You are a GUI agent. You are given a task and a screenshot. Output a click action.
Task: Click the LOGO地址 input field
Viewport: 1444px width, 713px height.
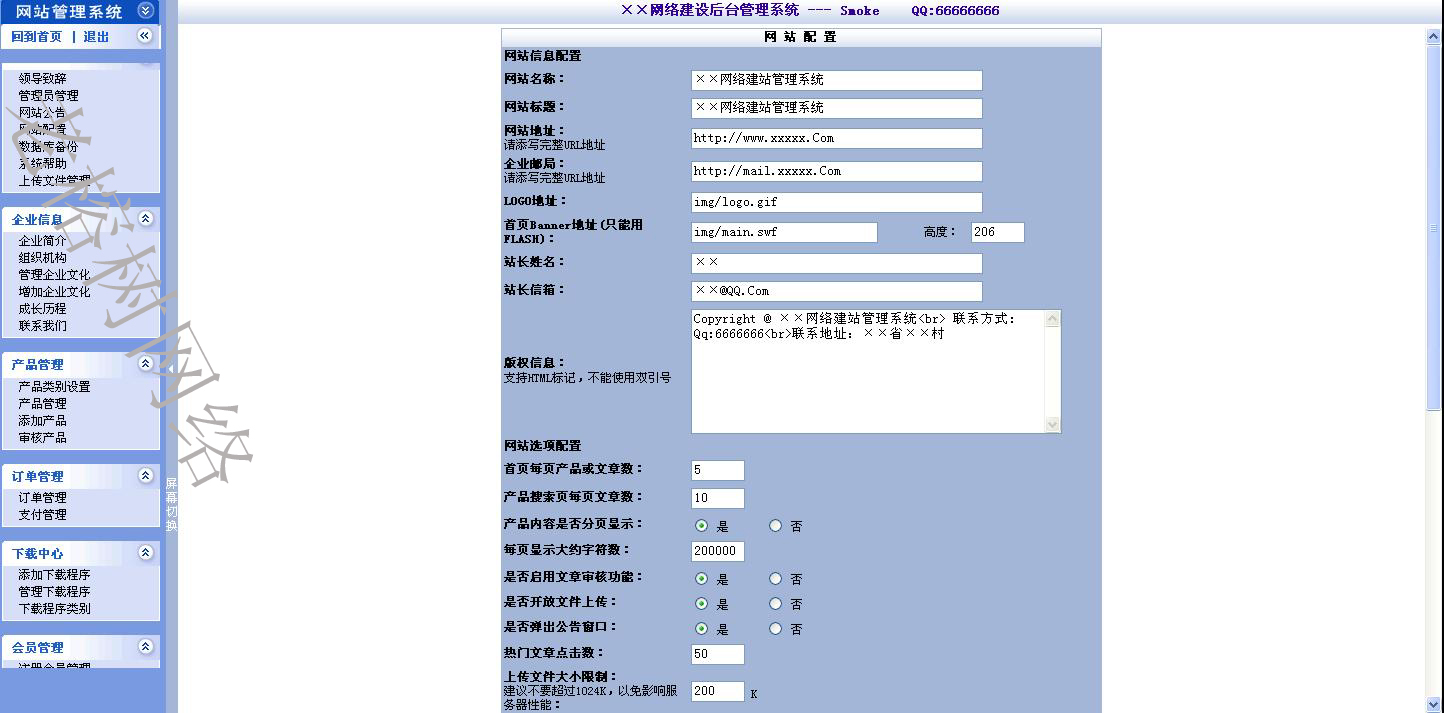click(x=836, y=202)
